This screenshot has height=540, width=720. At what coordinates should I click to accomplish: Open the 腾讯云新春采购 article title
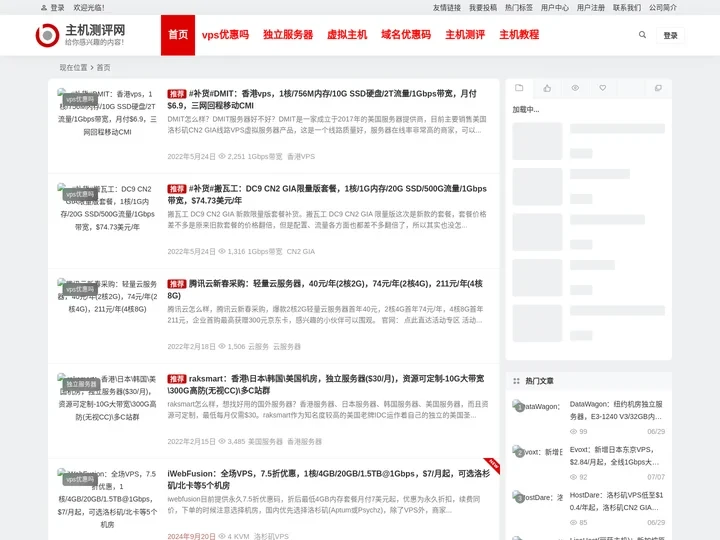[325, 289]
